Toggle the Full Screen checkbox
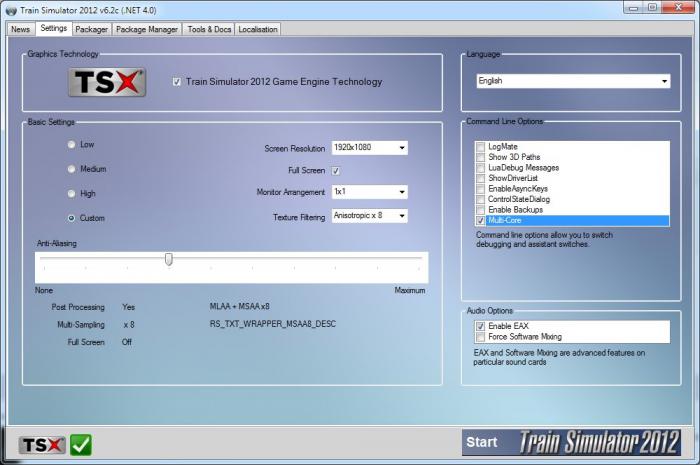Image resolution: width=700 pixels, height=465 pixels. click(336, 171)
